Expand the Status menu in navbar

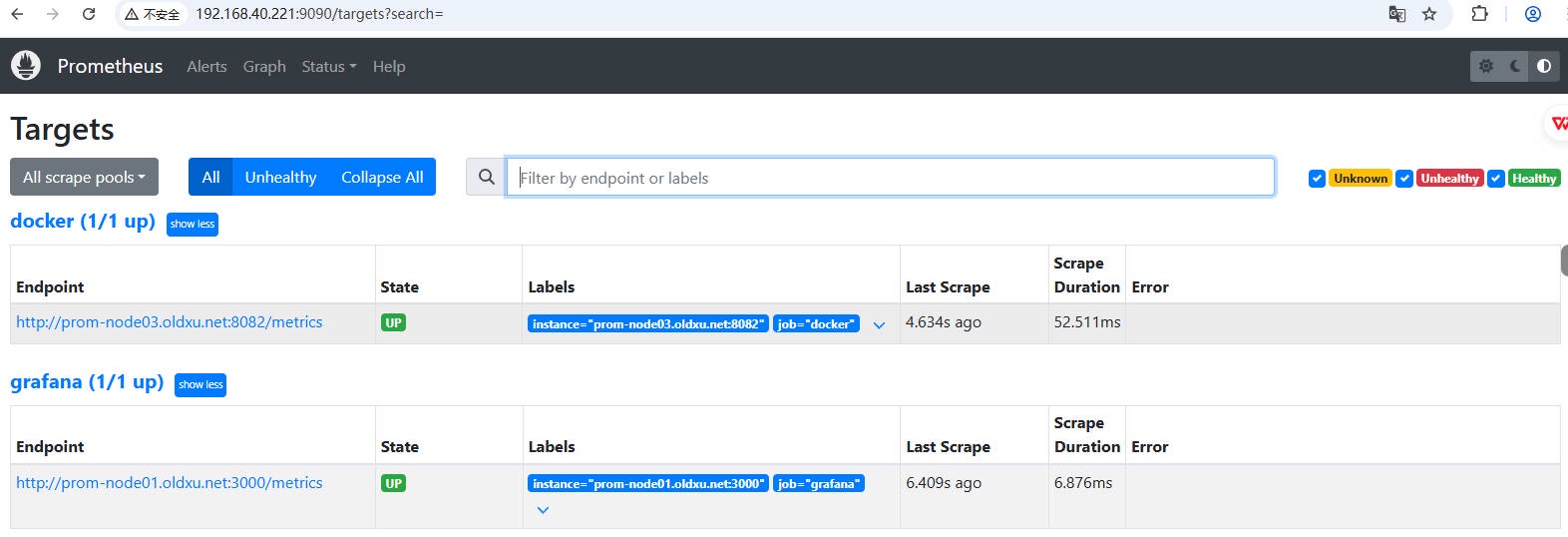tap(328, 67)
